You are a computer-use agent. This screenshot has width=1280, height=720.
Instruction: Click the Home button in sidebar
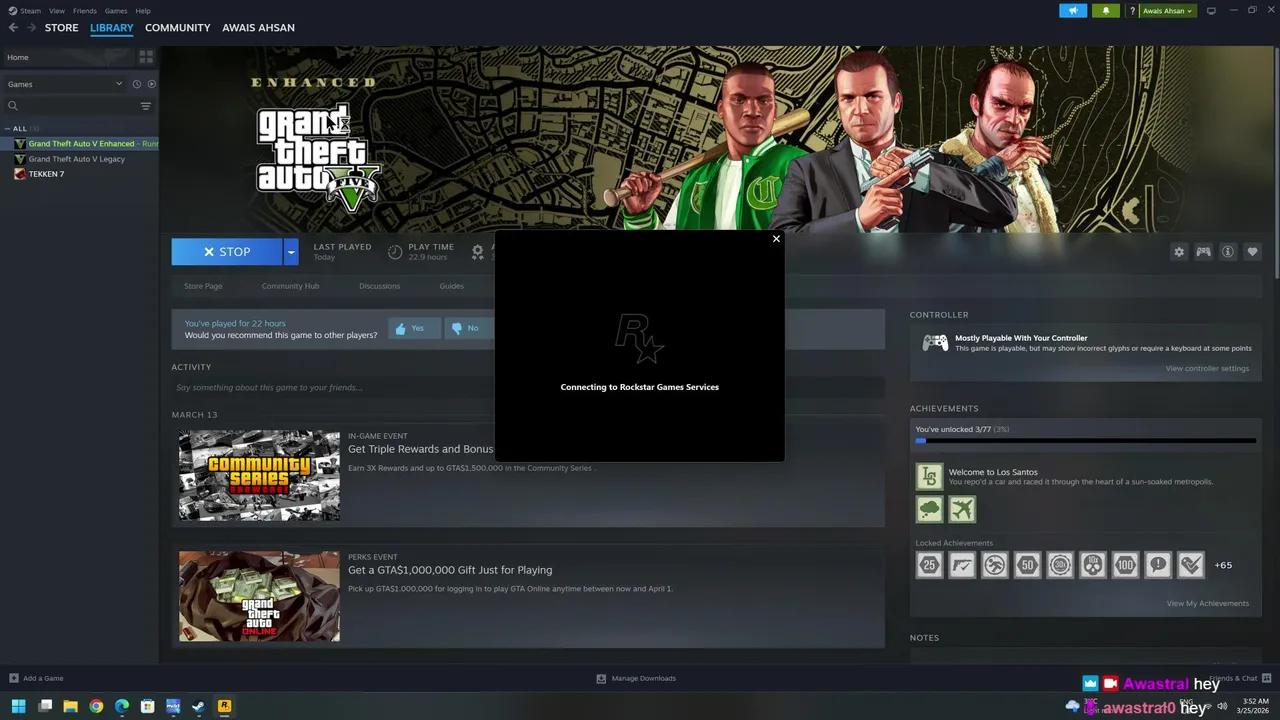point(68,57)
